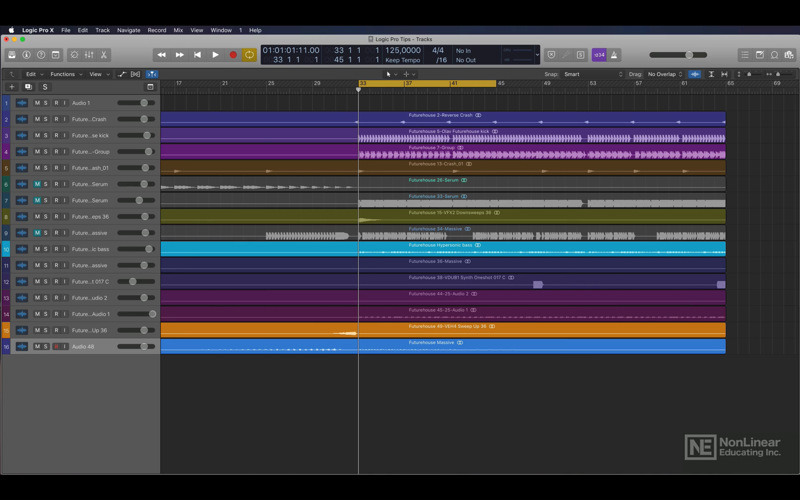
Task: Open the Loop Browser
Action: pos(774,55)
